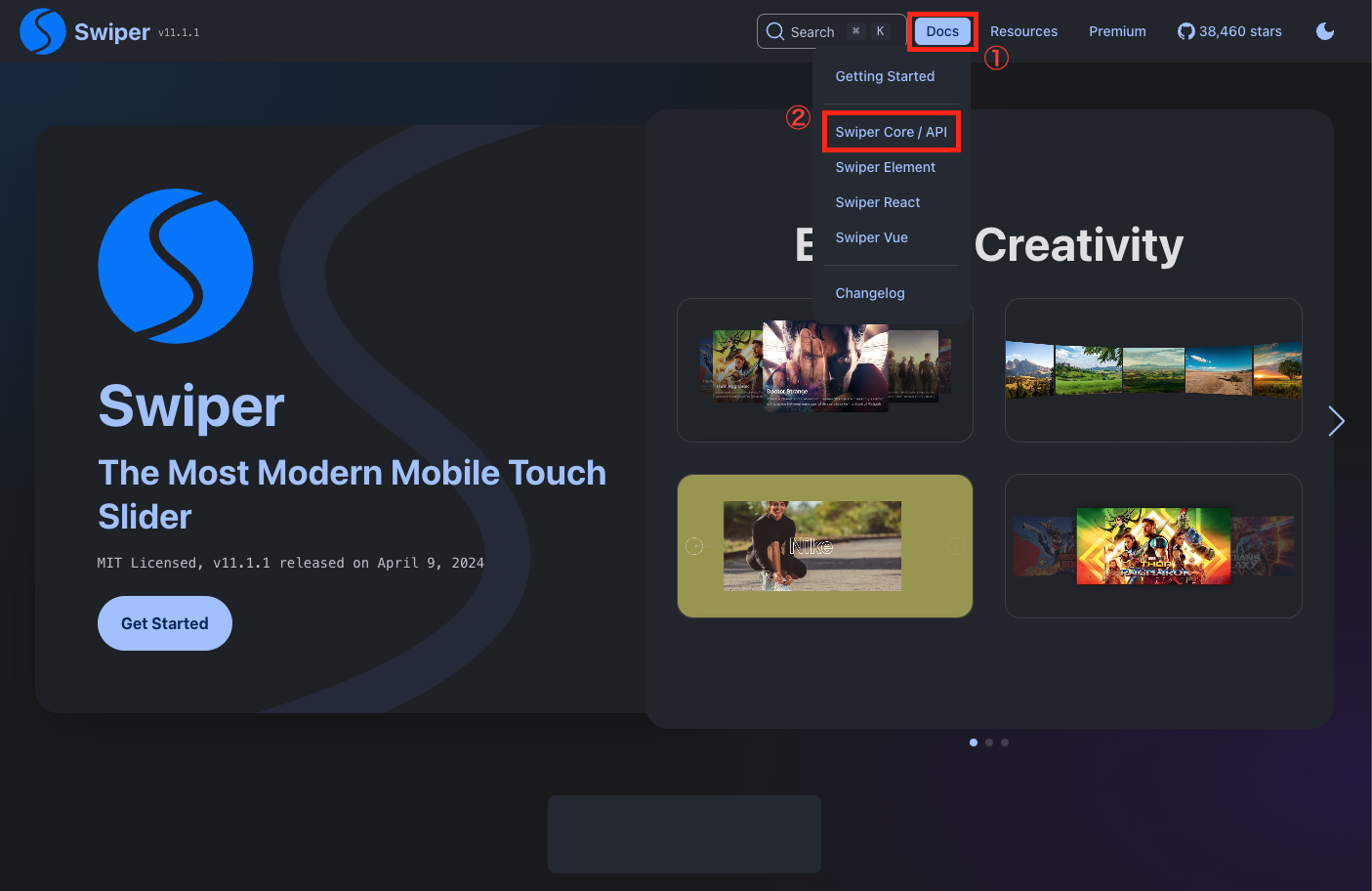Click the 'MIT Licensed, v11.1.1 released' text
The image size is (1372, 891).
click(291, 563)
